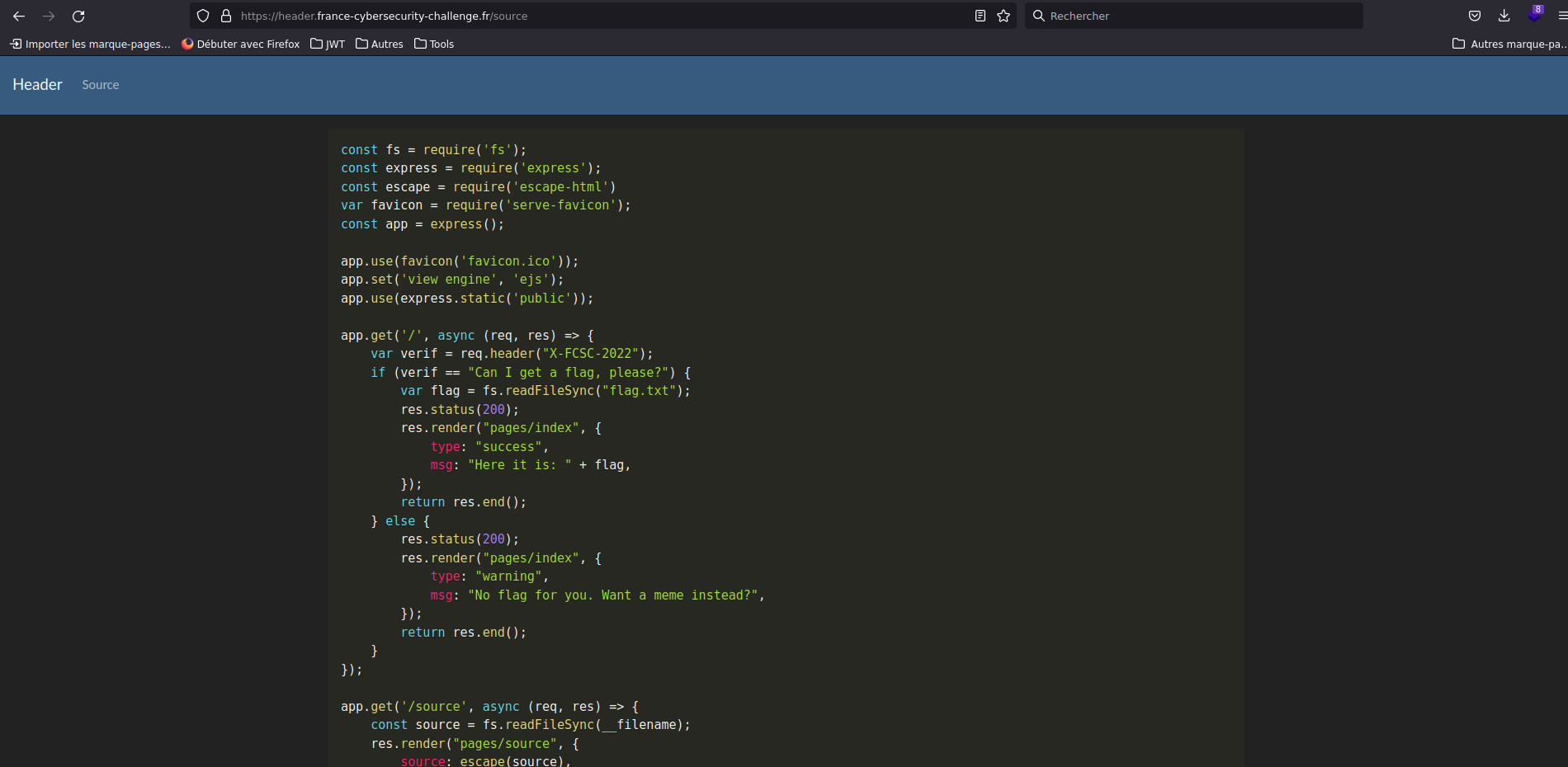This screenshot has height=767, width=1568.
Task: Click the Header brand link
Action: (x=37, y=84)
